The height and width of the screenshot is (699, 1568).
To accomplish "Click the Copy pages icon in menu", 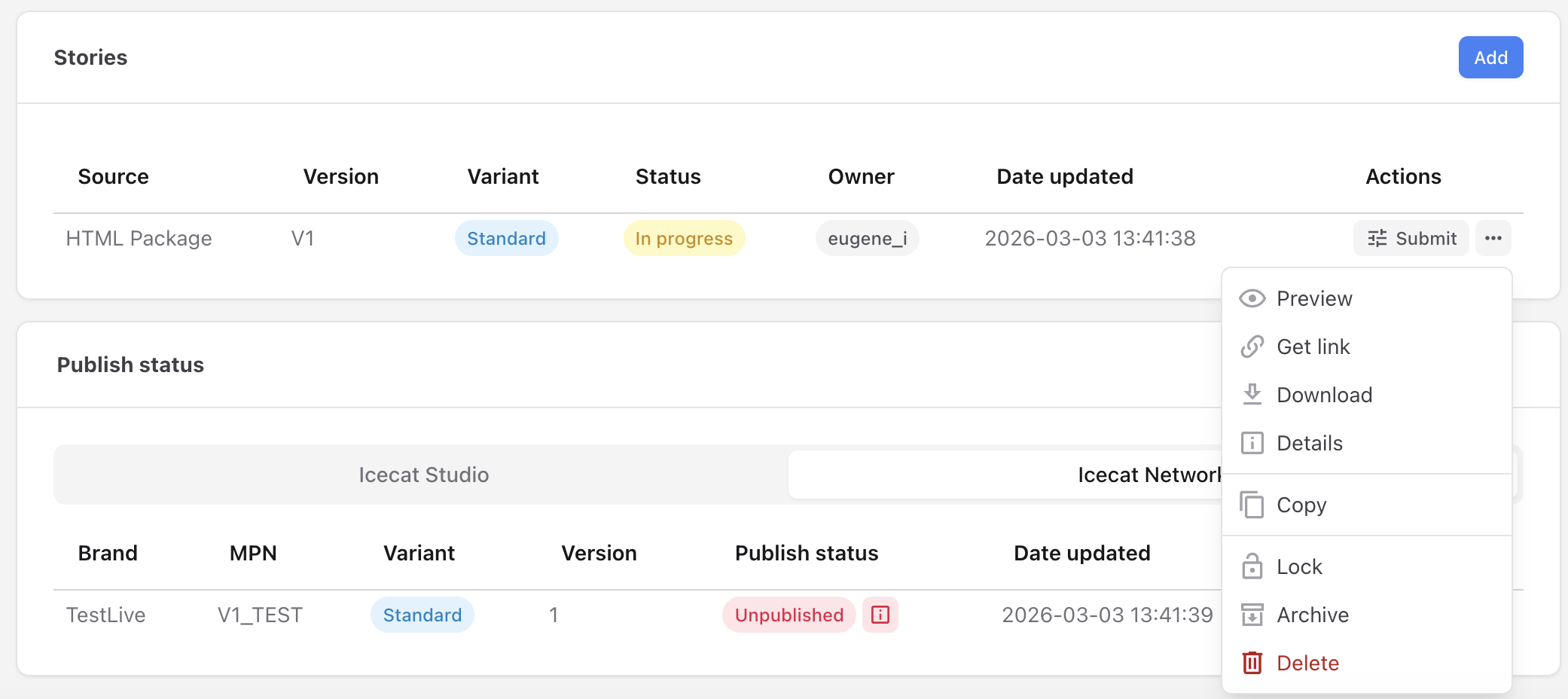I will [1252, 505].
